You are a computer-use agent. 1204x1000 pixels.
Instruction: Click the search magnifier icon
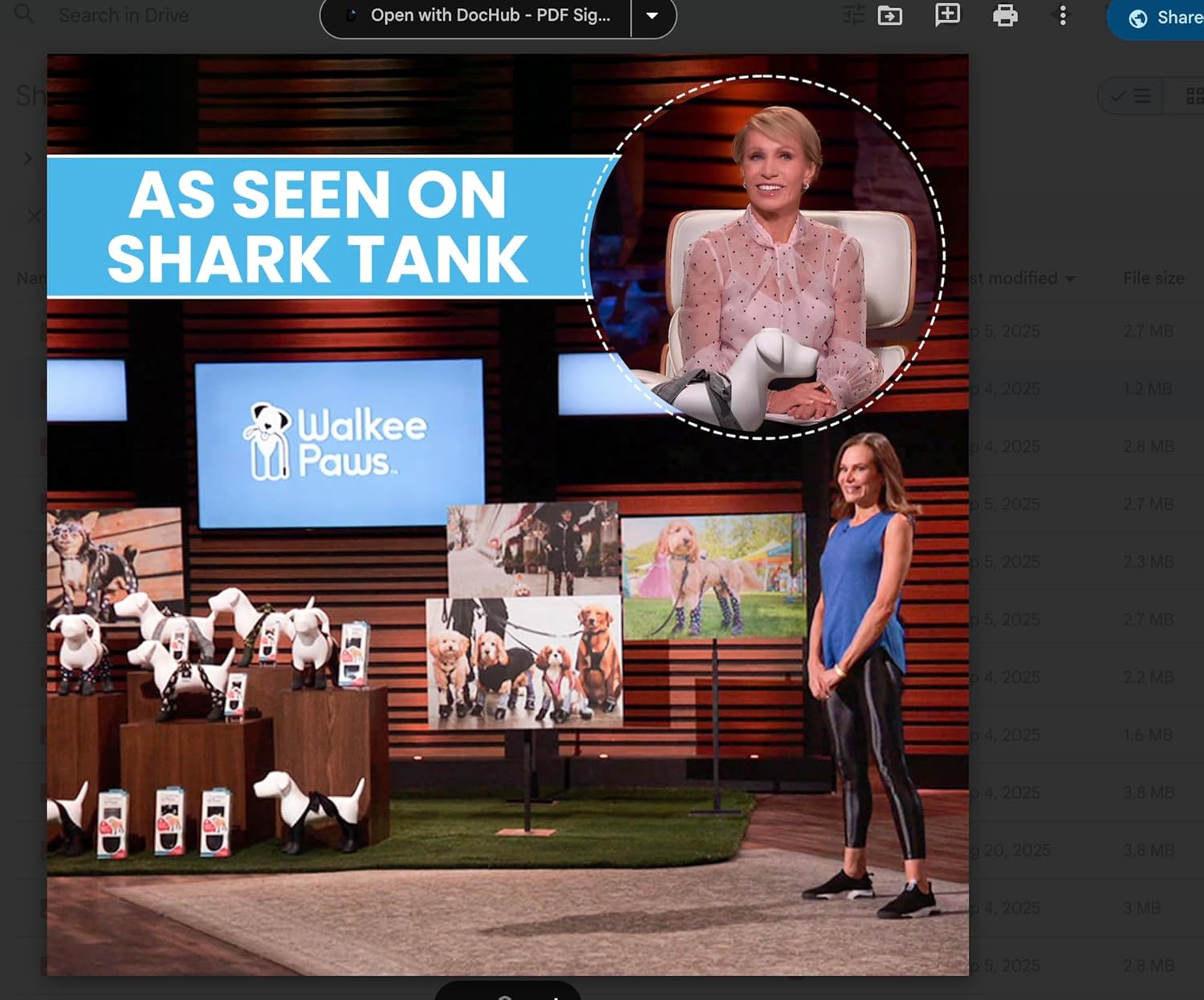point(25,14)
